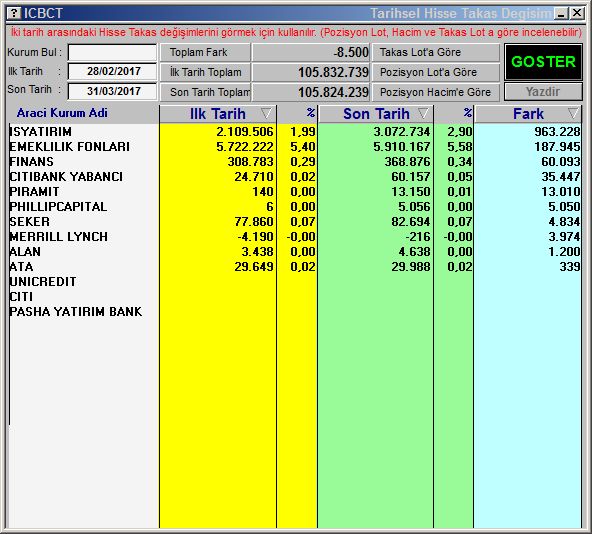Open Ilk Tarih column sort arrow

tap(266, 113)
